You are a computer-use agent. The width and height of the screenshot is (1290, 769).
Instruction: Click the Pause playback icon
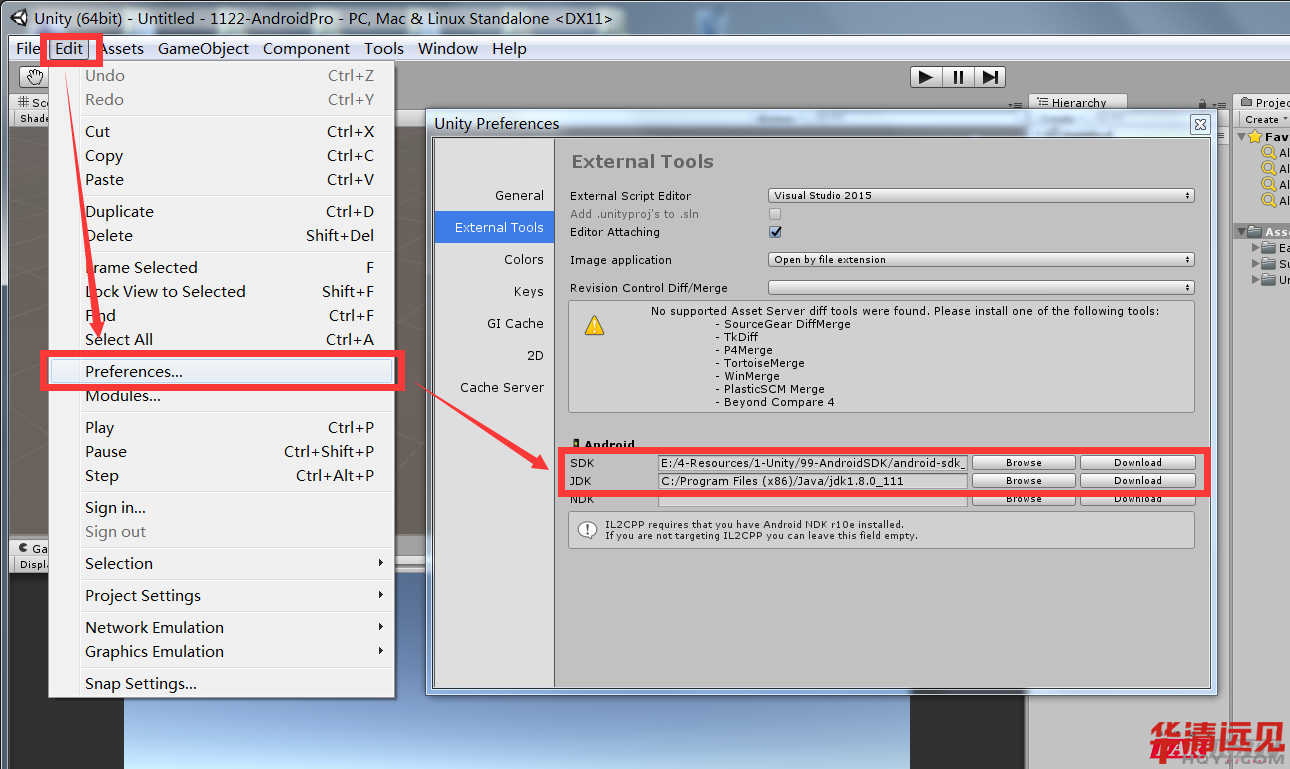click(x=958, y=77)
